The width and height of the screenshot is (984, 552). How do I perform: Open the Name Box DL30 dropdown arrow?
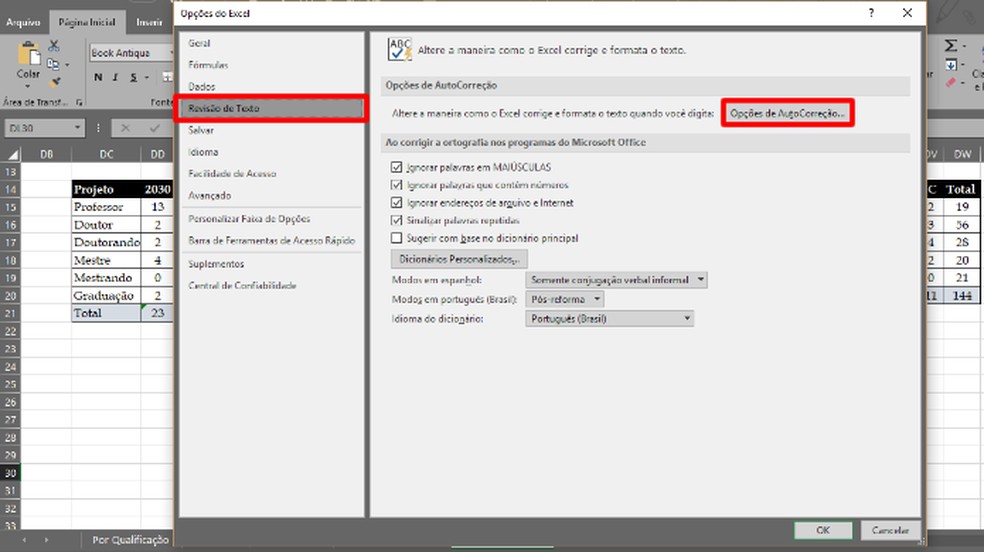77,128
